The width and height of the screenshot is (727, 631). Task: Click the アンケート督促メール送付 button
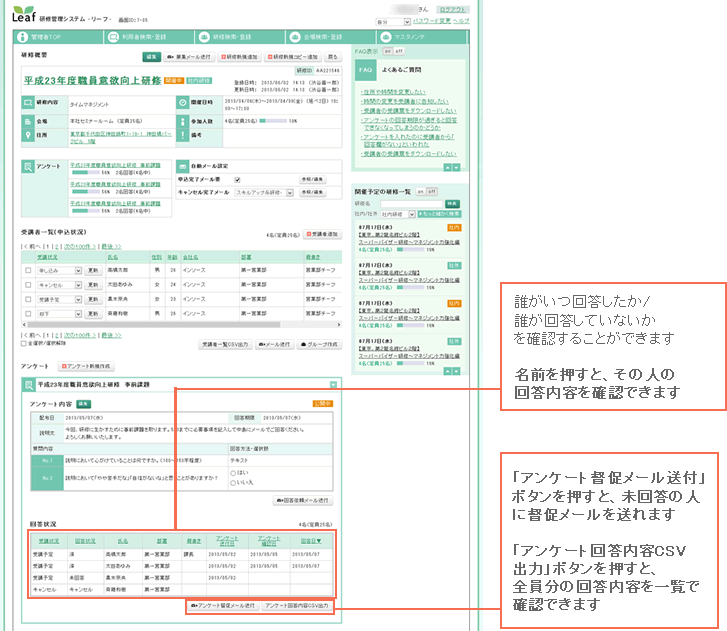tap(223, 606)
